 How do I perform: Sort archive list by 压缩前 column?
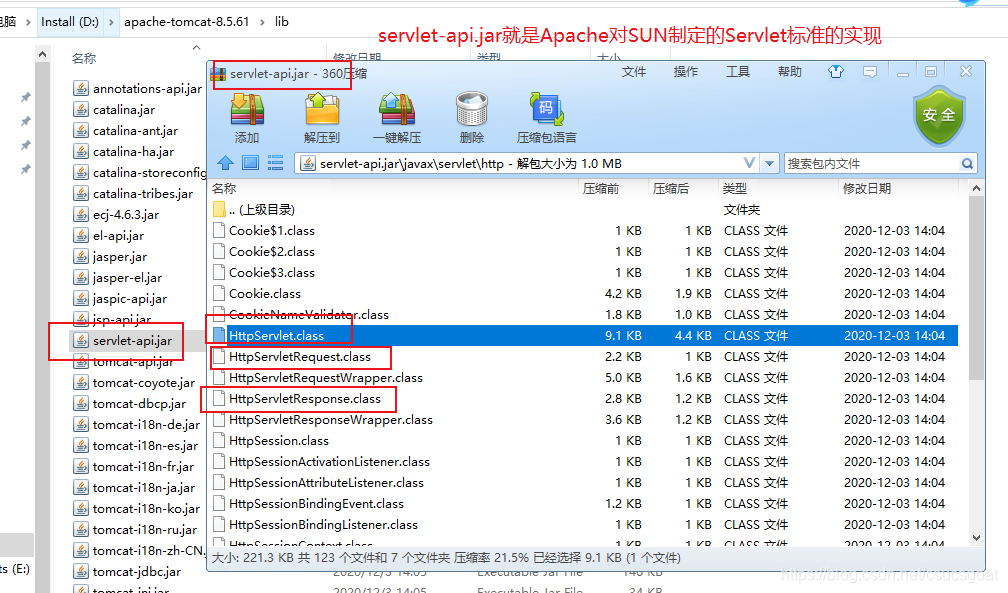click(600, 188)
